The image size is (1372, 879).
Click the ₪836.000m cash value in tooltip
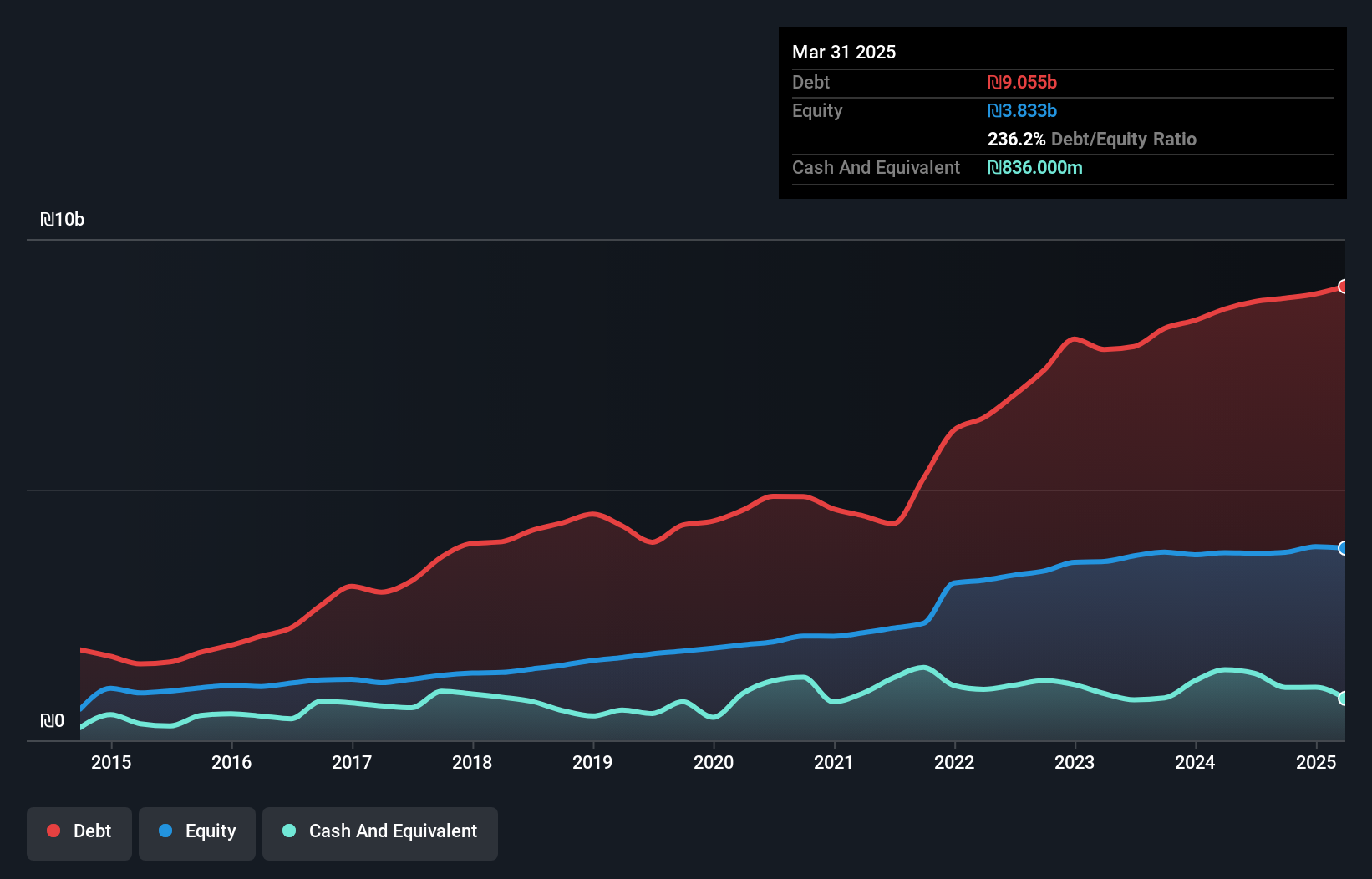pyautogui.click(x=1035, y=167)
